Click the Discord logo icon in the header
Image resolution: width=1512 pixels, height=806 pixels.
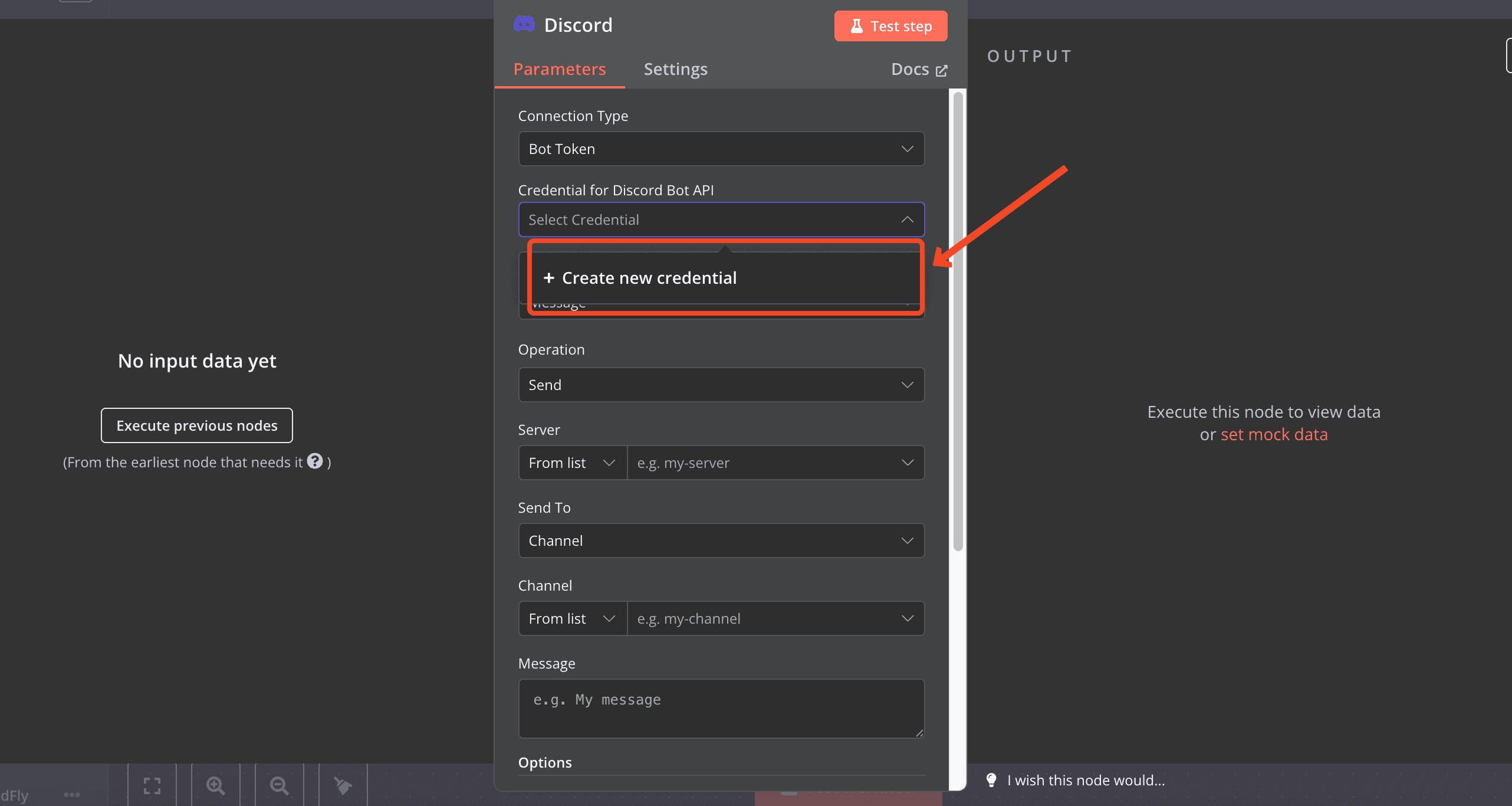pos(524,25)
